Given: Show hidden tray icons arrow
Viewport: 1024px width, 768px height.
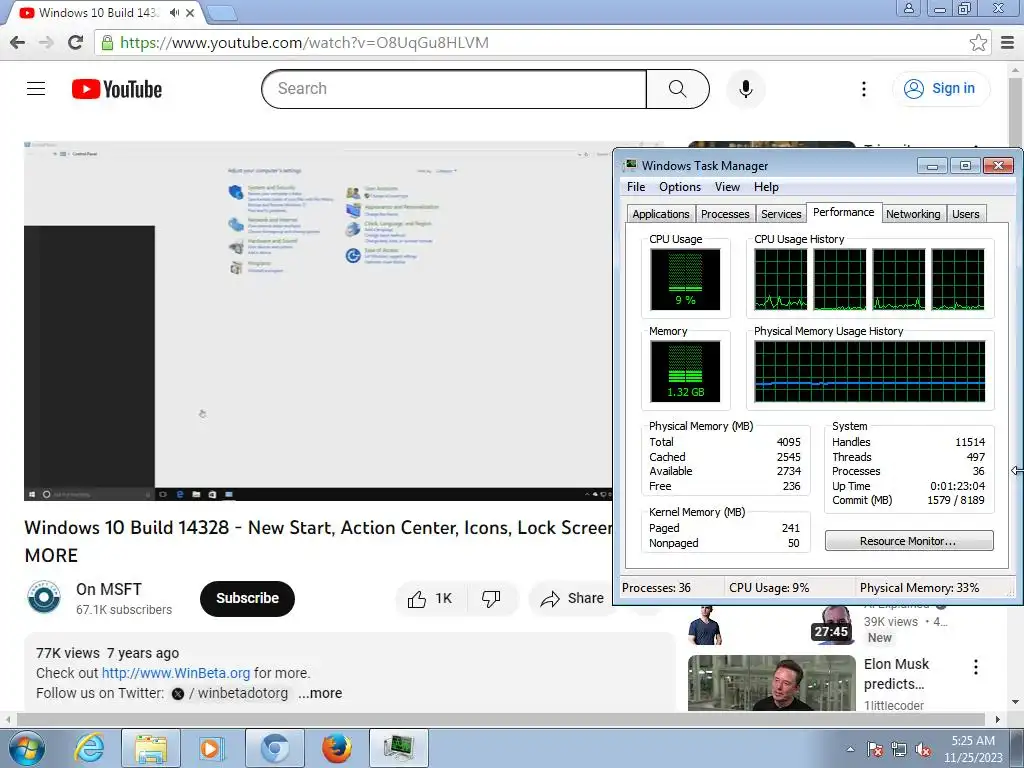Looking at the screenshot, I should 850,749.
